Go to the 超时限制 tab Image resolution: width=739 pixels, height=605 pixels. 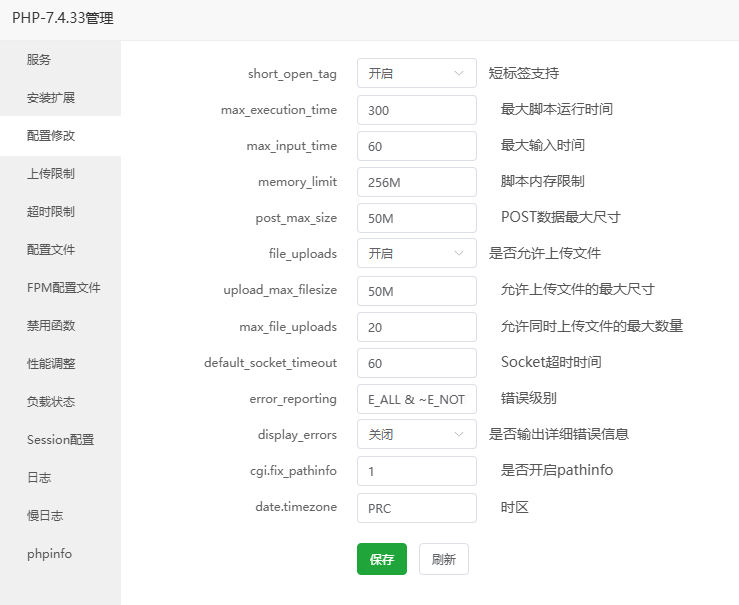click(x=51, y=212)
